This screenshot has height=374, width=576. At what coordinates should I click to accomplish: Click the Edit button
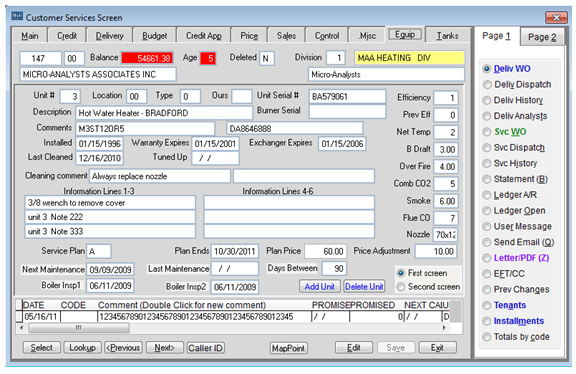pyautogui.click(x=353, y=348)
